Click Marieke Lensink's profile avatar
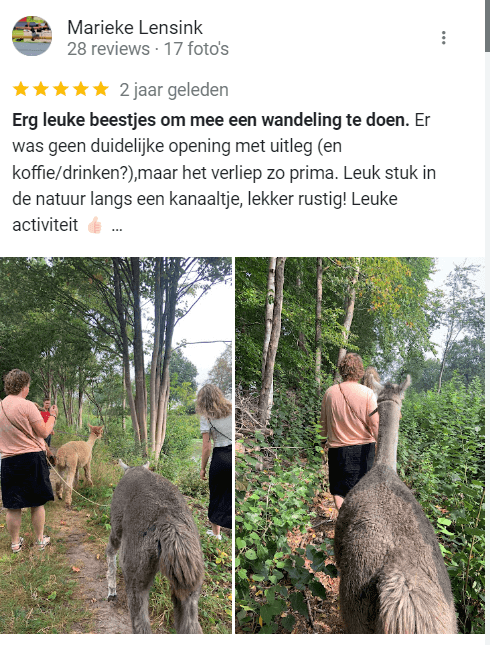 (32, 36)
